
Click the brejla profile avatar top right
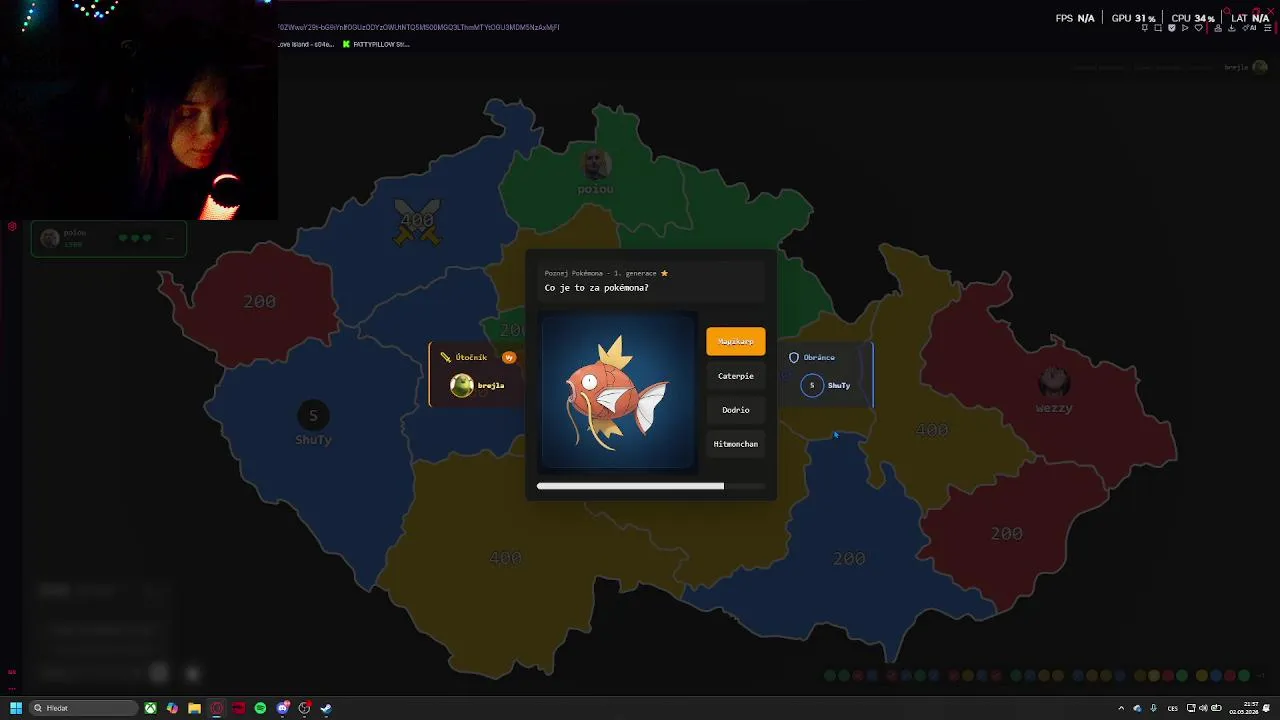tap(1260, 67)
